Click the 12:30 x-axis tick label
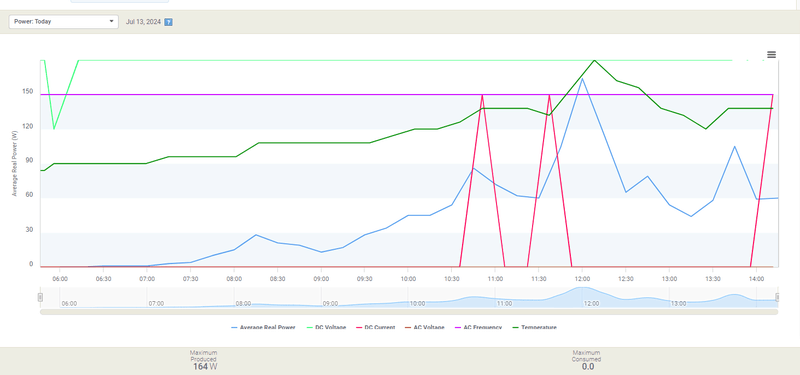The width and height of the screenshot is (800, 375). point(626,279)
